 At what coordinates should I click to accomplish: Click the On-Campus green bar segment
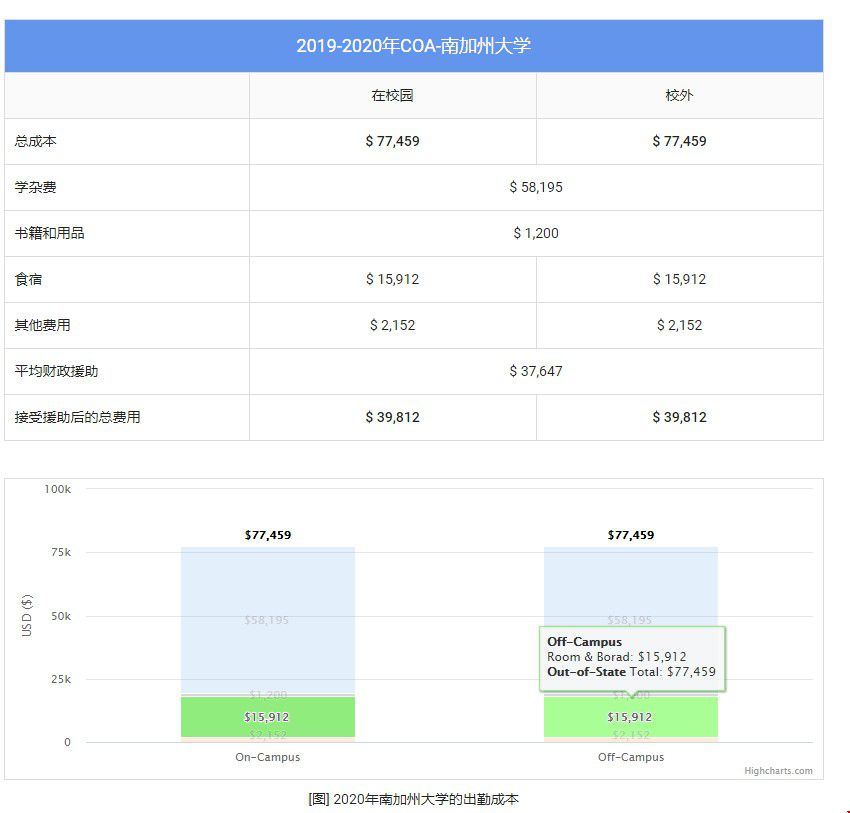[268, 717]
